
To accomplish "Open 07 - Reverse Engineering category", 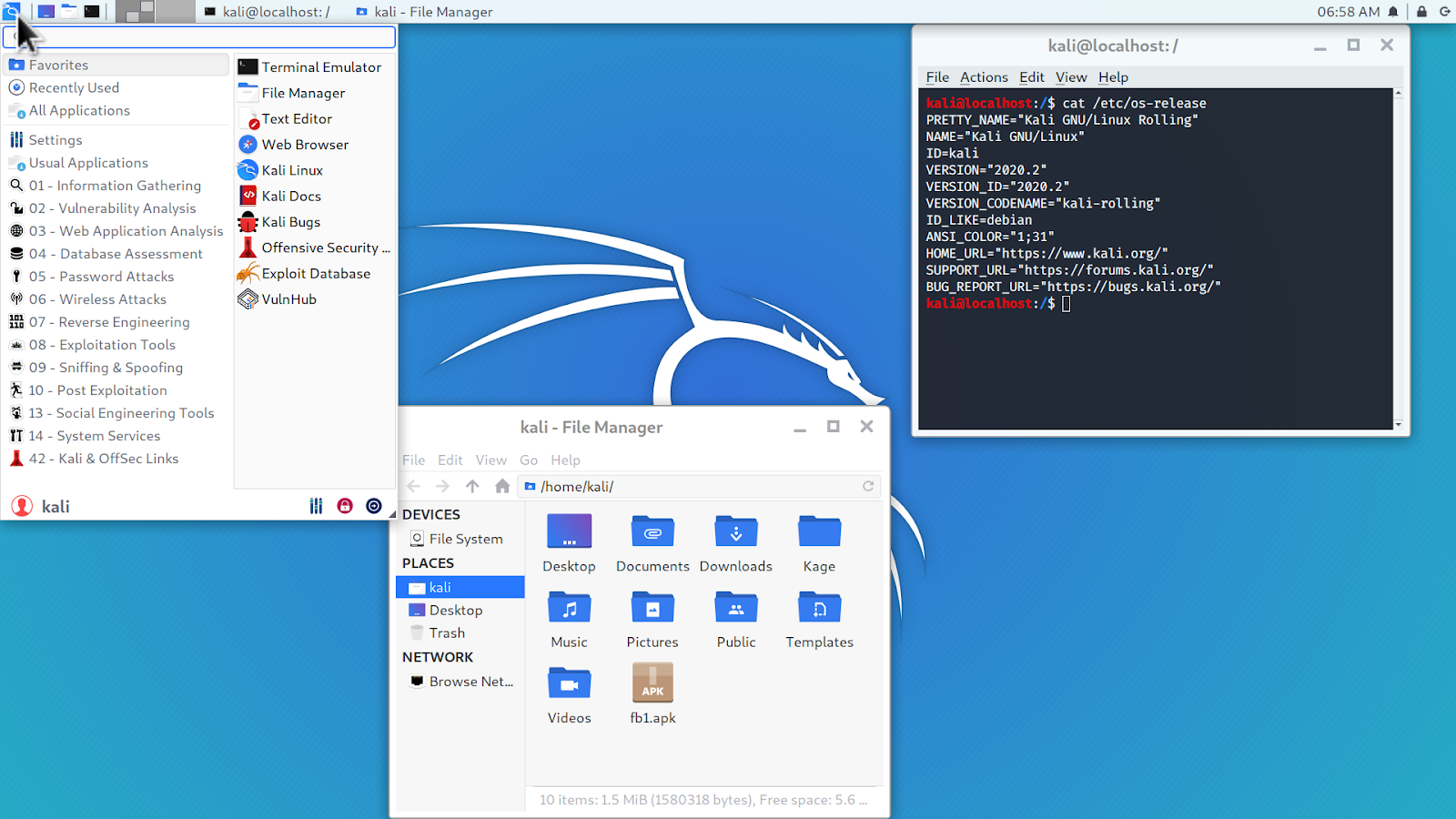I will 117,322.
